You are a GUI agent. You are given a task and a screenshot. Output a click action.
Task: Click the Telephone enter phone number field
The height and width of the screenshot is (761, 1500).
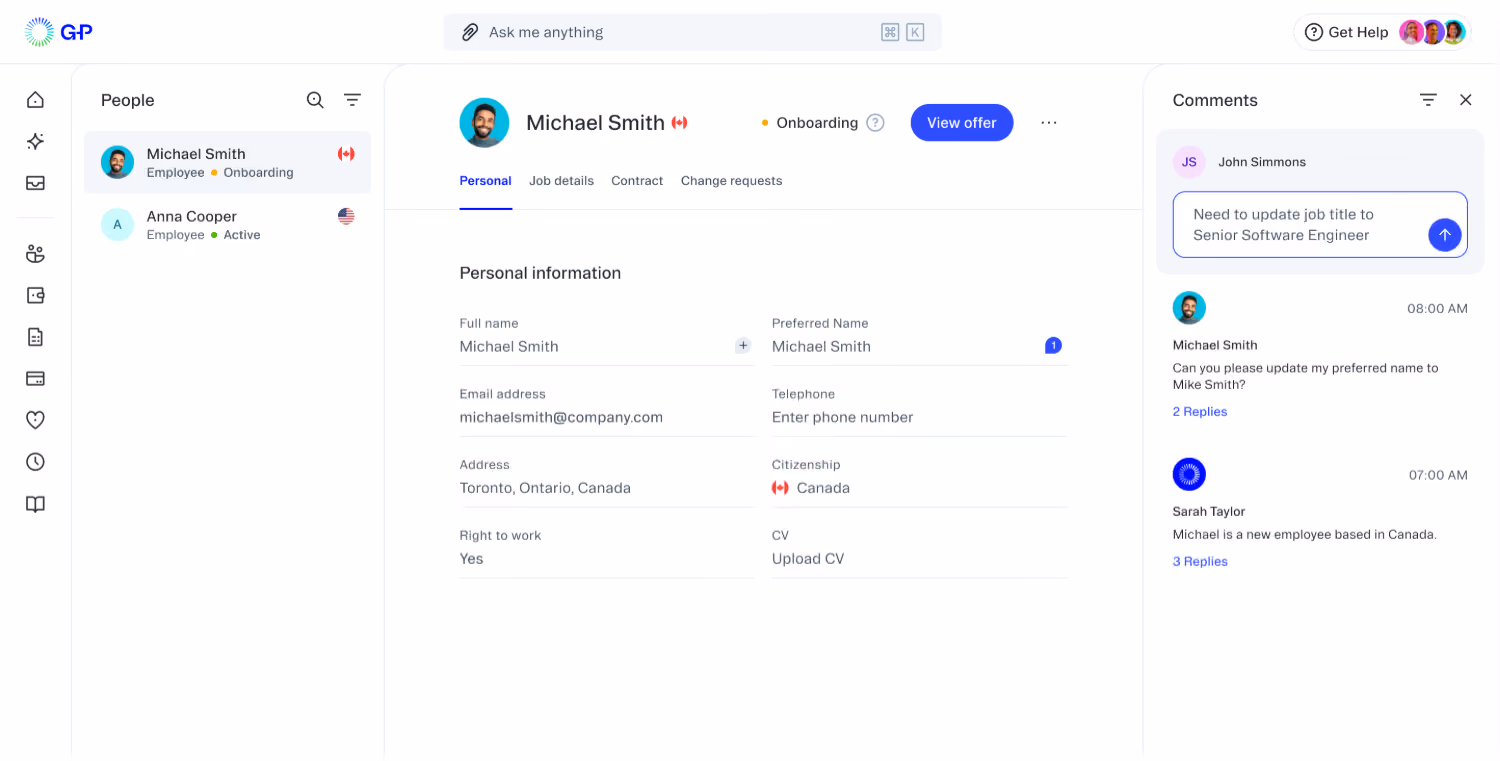tap(919, 417)
